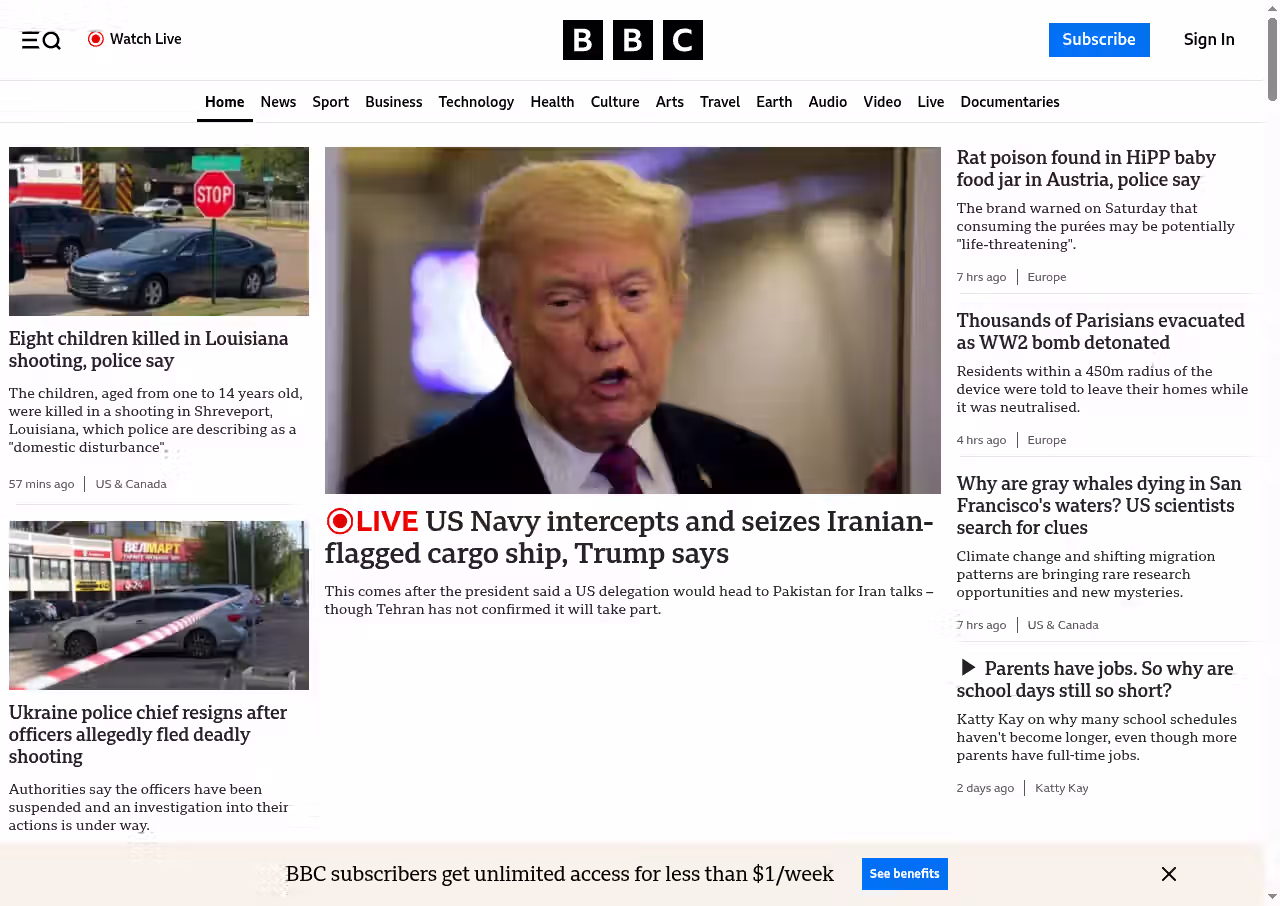The height and width of the screenshot is (906, 1280).
Task: Click the scrollbar up arrow
Action: tap(1272, 9)
